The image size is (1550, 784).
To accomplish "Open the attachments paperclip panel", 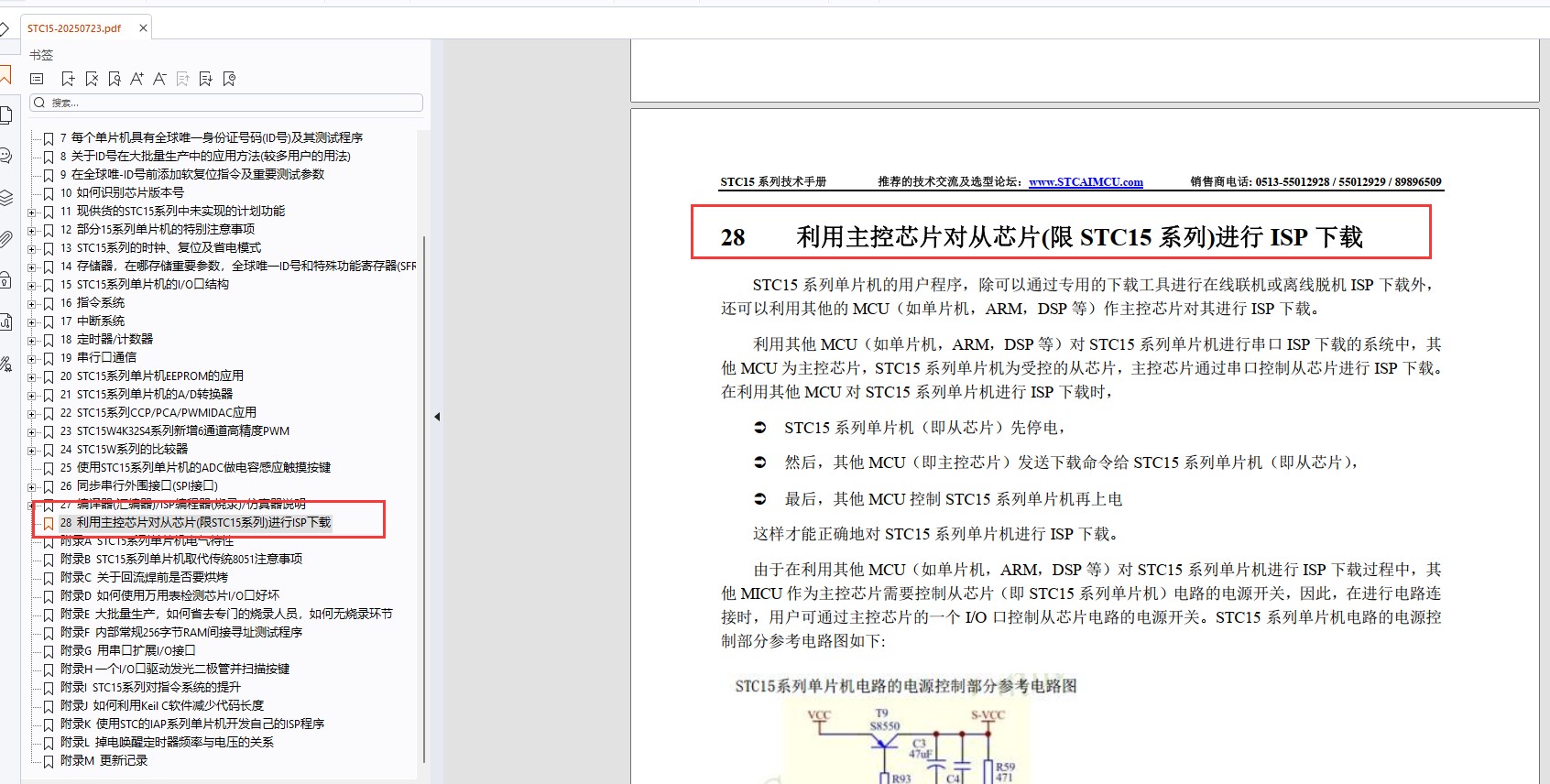I will tap(5, 239).
